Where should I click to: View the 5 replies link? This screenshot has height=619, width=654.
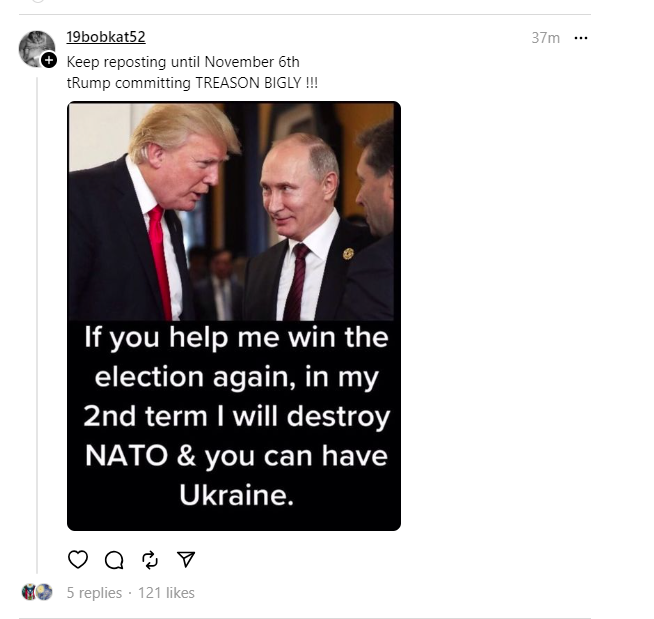(x=94, y=593)
